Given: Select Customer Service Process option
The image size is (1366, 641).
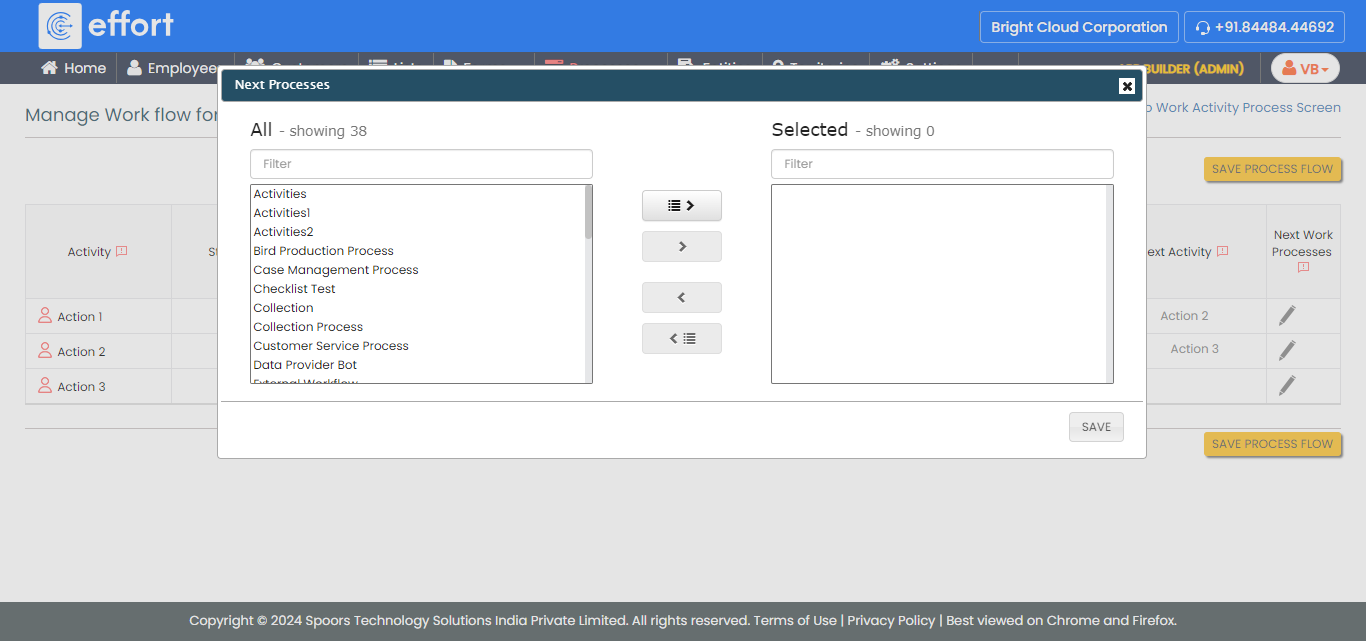Looking at the screenshot, I should point(330,346).
